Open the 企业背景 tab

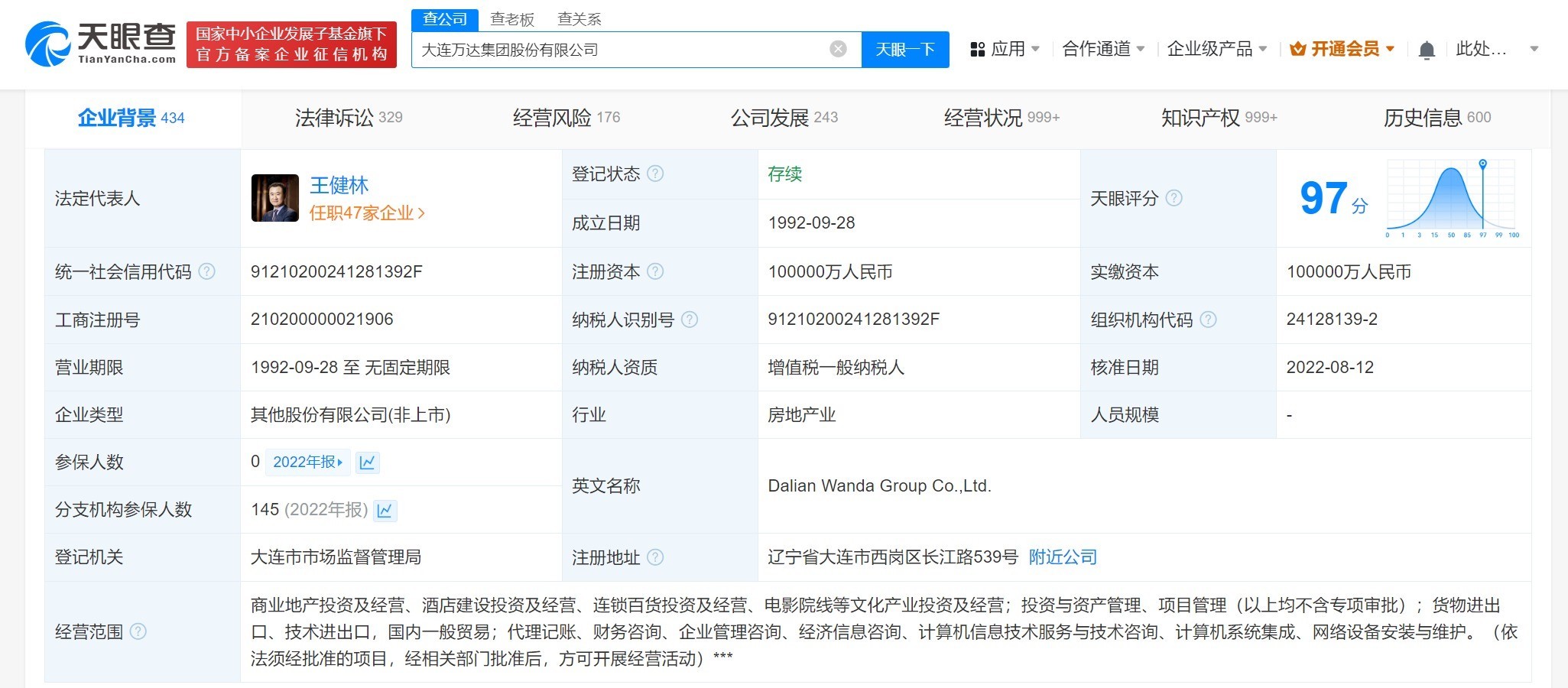click(x=131, y=118)
